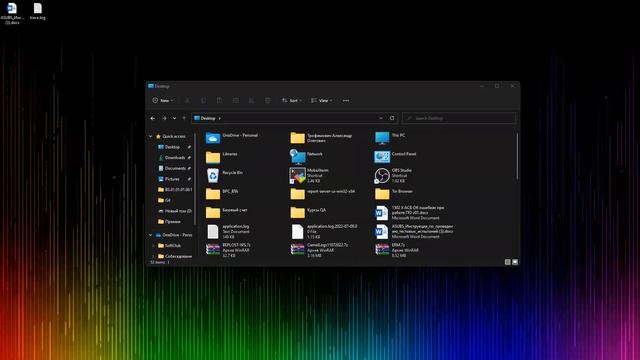The image size is (640, 360).
Task: Expand the SoftClub folder in sidebar
Action: 153,246
